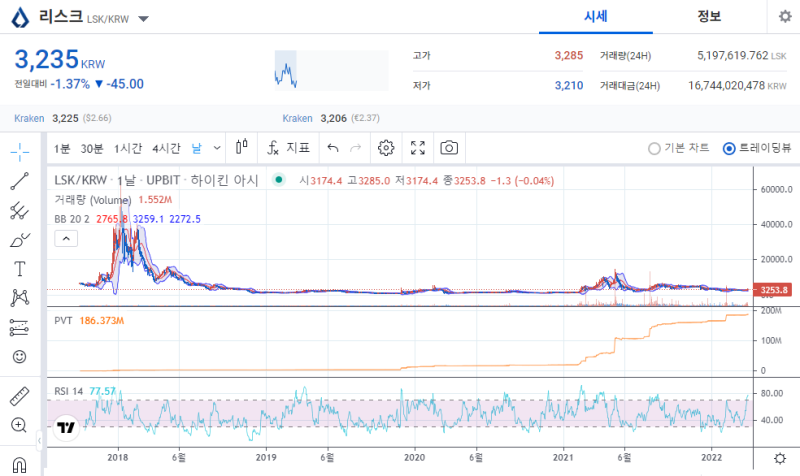Select the ruler measure tool
The height and width of the screenshot is (476, 800).
pos(19,396)
